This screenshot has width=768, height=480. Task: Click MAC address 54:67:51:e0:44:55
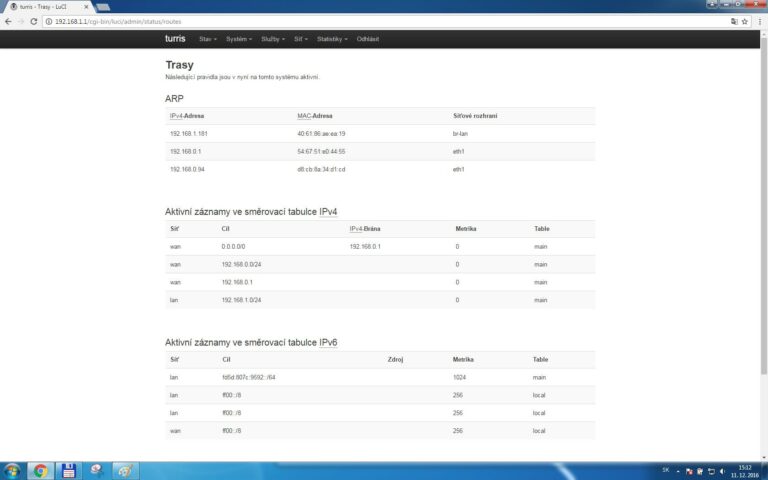click(x=321, y=152)
